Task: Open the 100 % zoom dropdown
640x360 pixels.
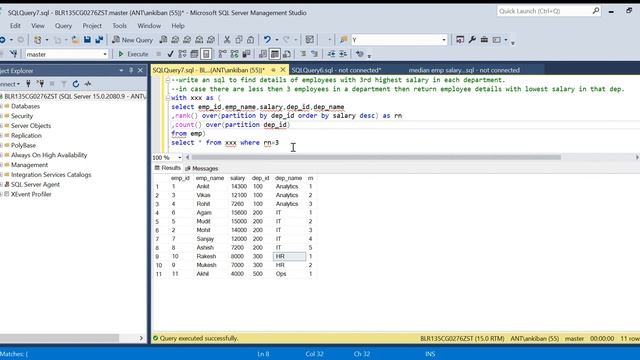Action: pos(180,157)
